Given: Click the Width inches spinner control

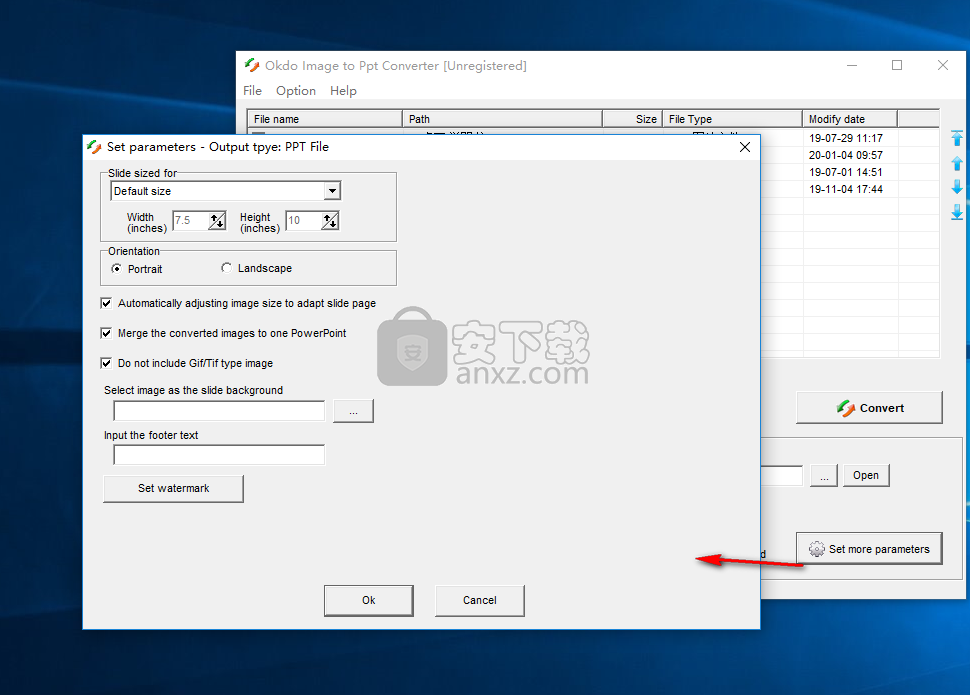Looking at the screenshot, I should coord(217,221).
